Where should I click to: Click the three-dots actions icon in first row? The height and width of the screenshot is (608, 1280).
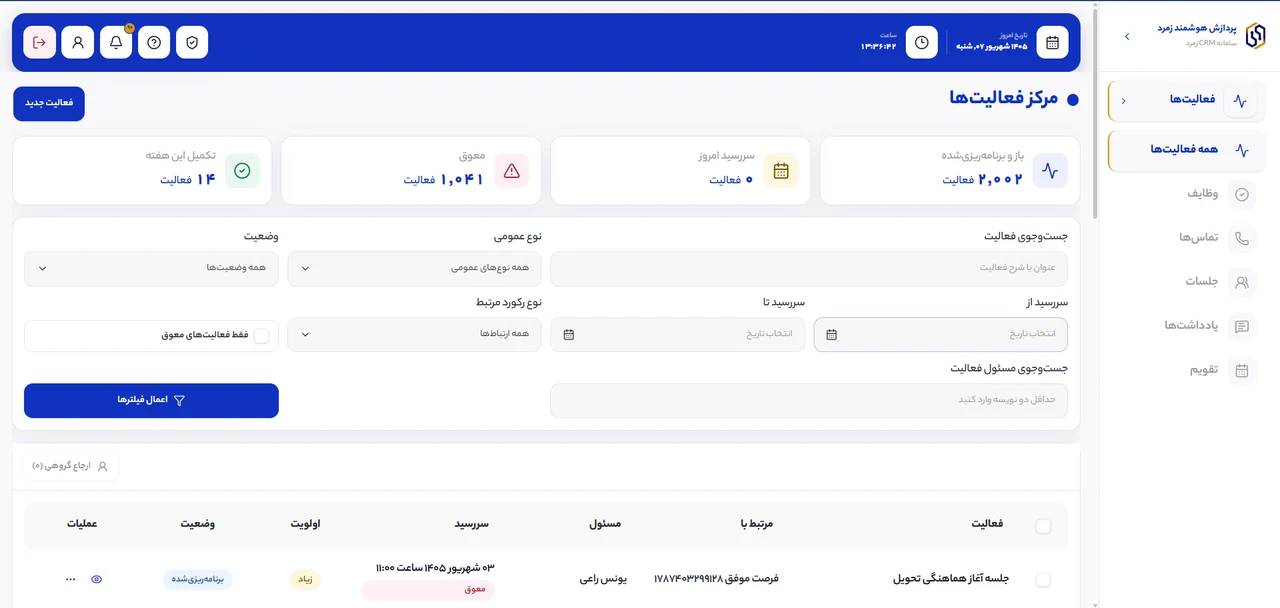pyautogui.click(x=70, y=579)
